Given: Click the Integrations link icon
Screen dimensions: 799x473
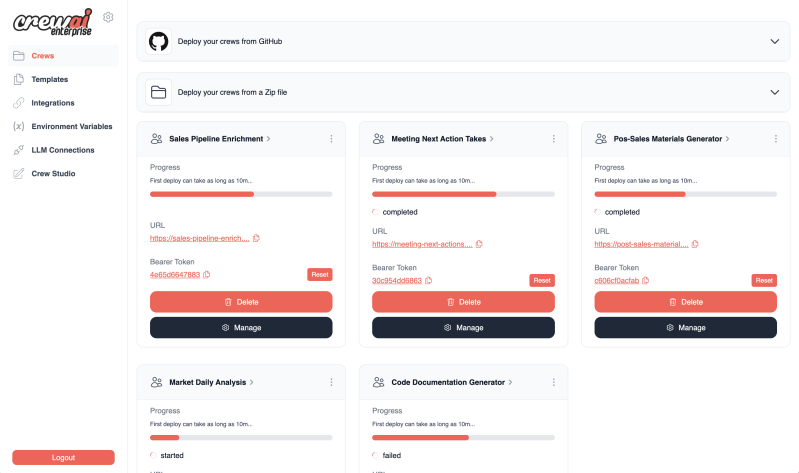Looking at the screenshot, I should click(19, 102).
